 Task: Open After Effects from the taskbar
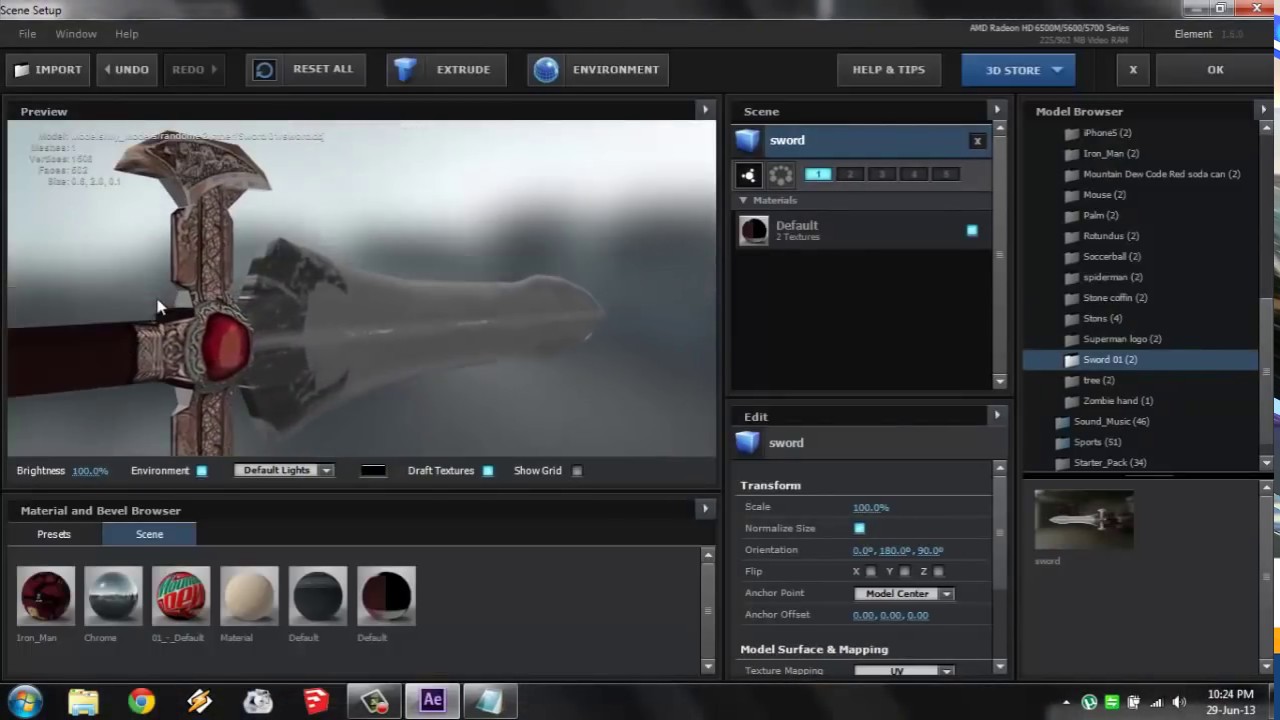coord(432,701)
